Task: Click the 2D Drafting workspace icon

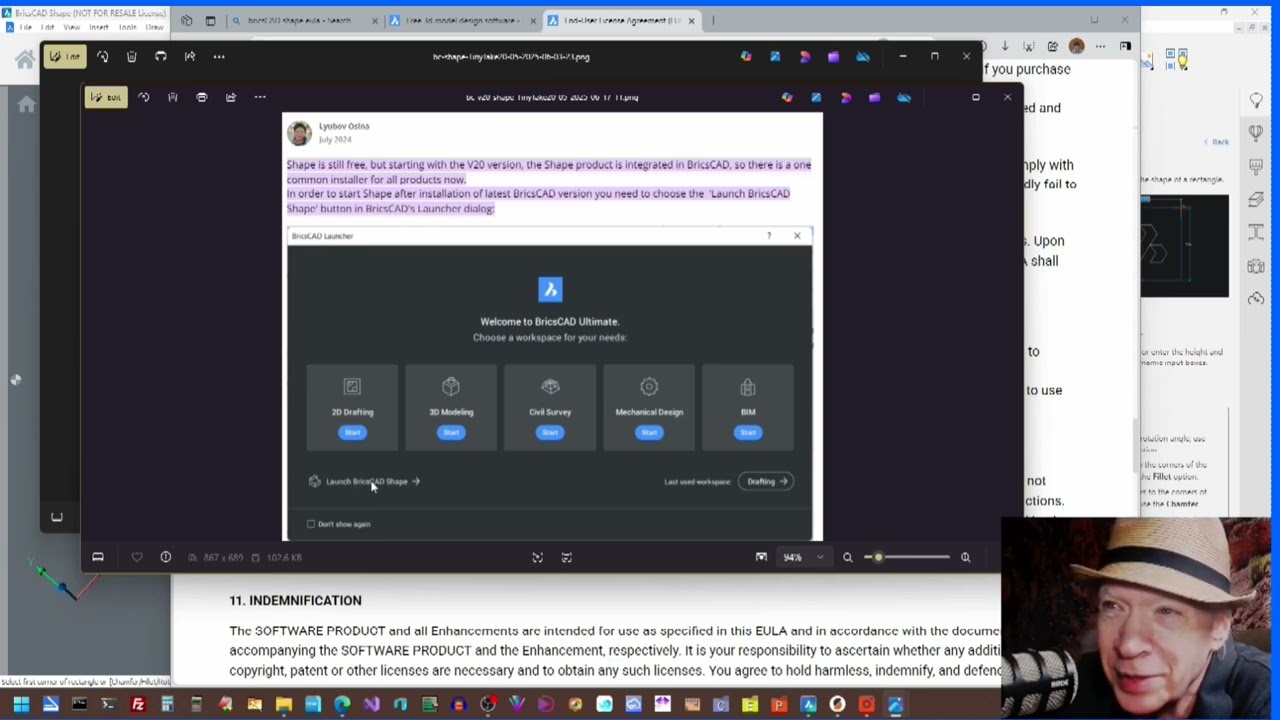Action: [352, 387]
